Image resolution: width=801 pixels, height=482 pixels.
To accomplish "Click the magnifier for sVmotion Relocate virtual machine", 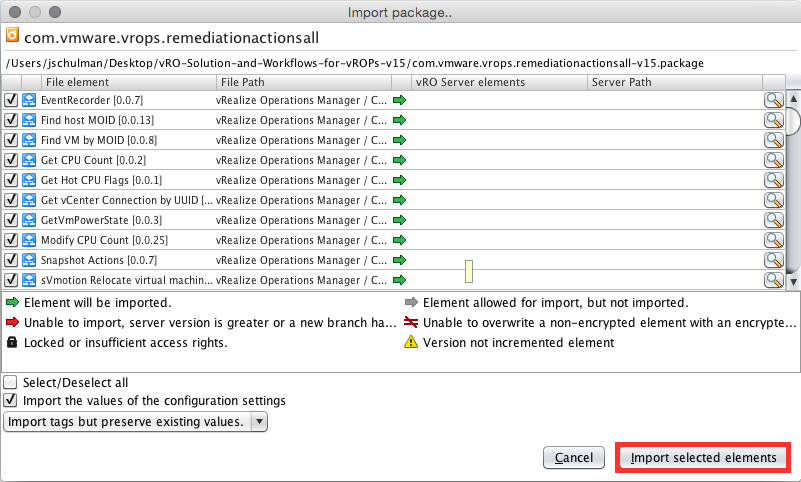I will pos(774,280).
